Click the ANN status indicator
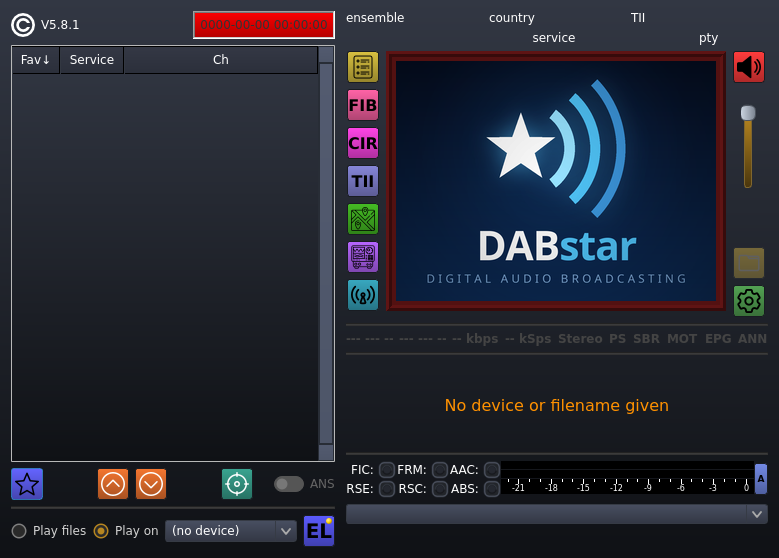This screenshot has height=558, width=779. 752,339
